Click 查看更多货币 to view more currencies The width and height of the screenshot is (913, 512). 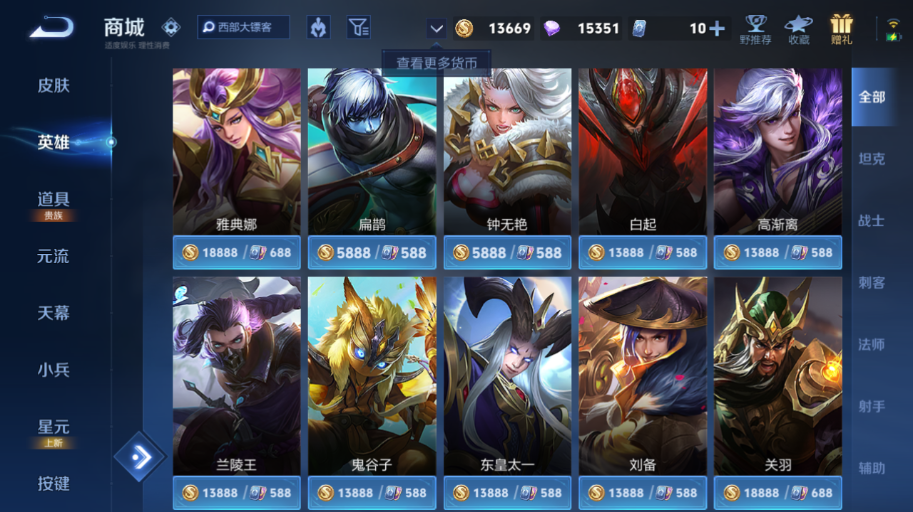tap(437, 62)
